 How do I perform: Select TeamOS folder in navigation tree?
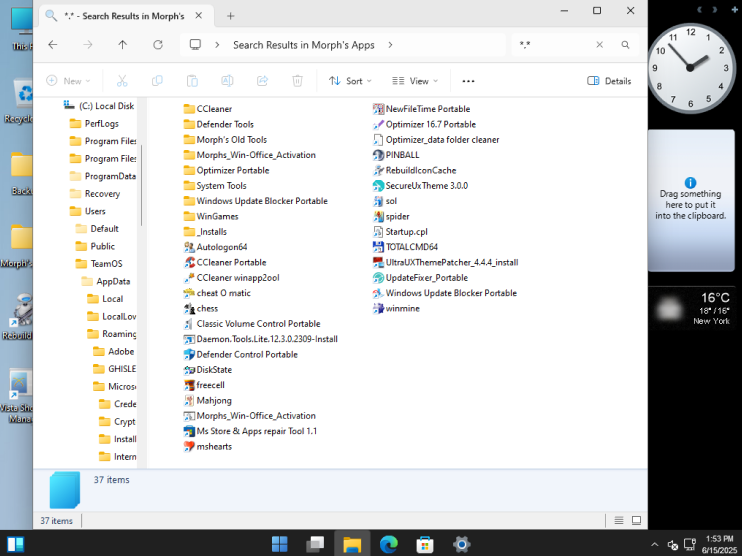coord(99,264)
